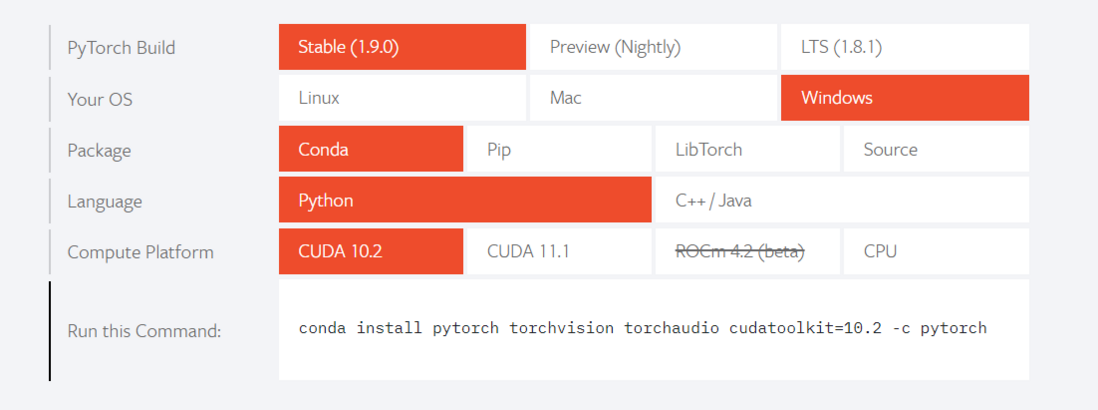This screenshot has height=410, width=1098.
Task: Select the Windows OS option
Action: click(x=905, y=98)
